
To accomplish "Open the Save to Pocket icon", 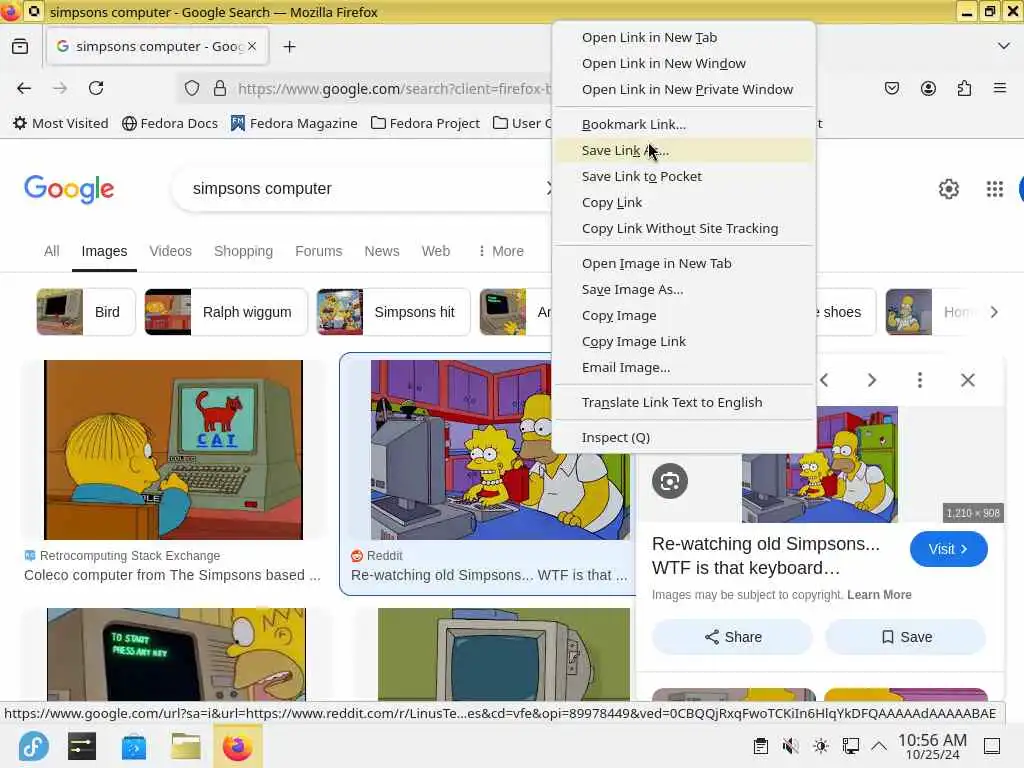I will [x=892, y=88].
